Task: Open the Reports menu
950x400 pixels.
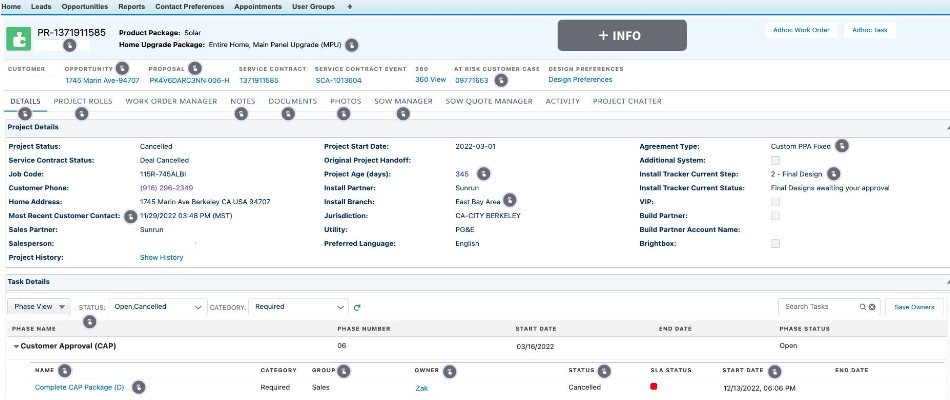Action: [x=131, y=7]
